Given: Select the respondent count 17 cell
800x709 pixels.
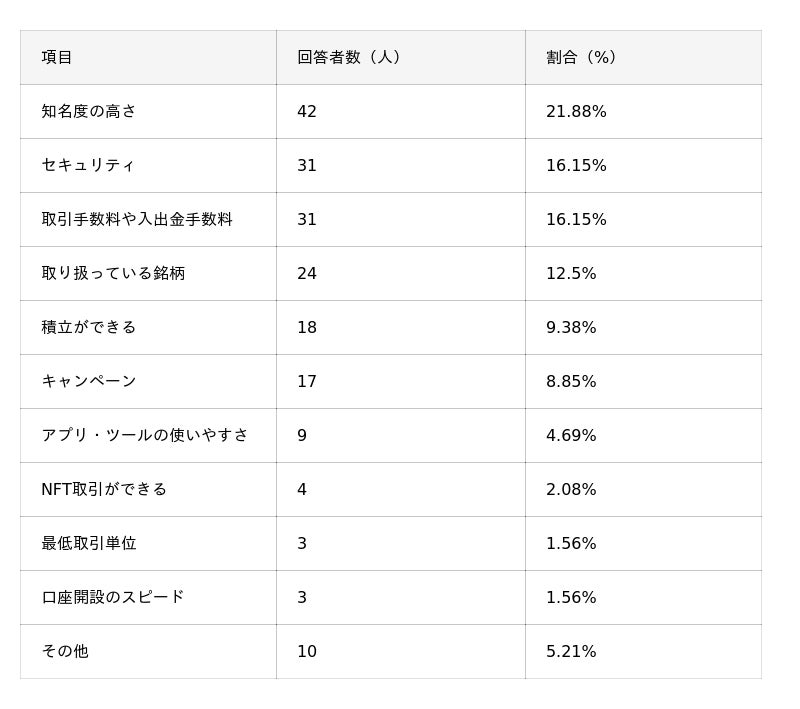Looking at the screenshot, I should pos(307,381).
